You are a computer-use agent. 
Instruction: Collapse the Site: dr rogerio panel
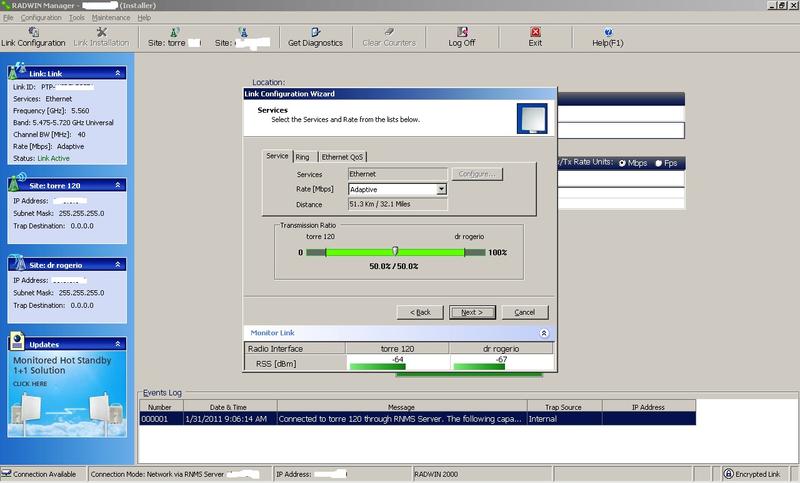(118, 265)
